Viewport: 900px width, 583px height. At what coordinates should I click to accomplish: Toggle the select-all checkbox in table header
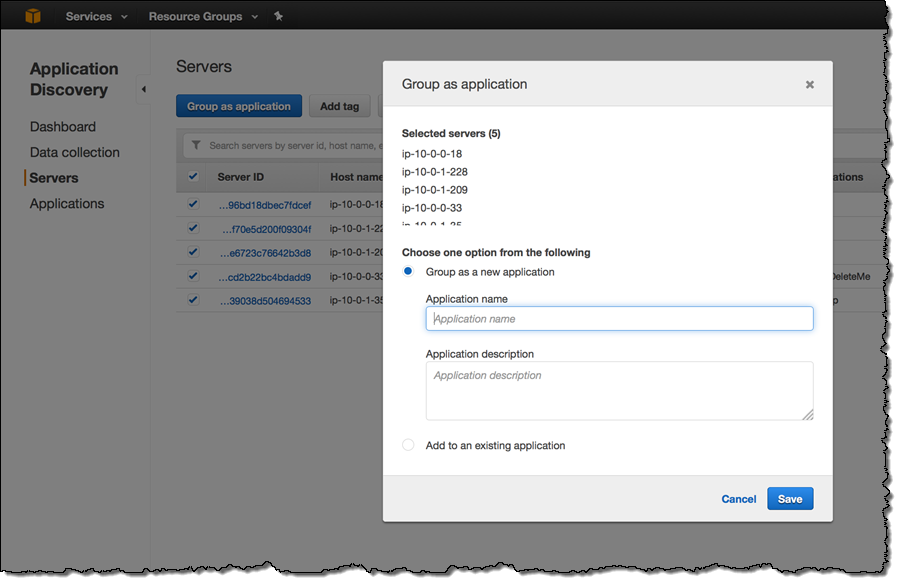coord(193,177)
